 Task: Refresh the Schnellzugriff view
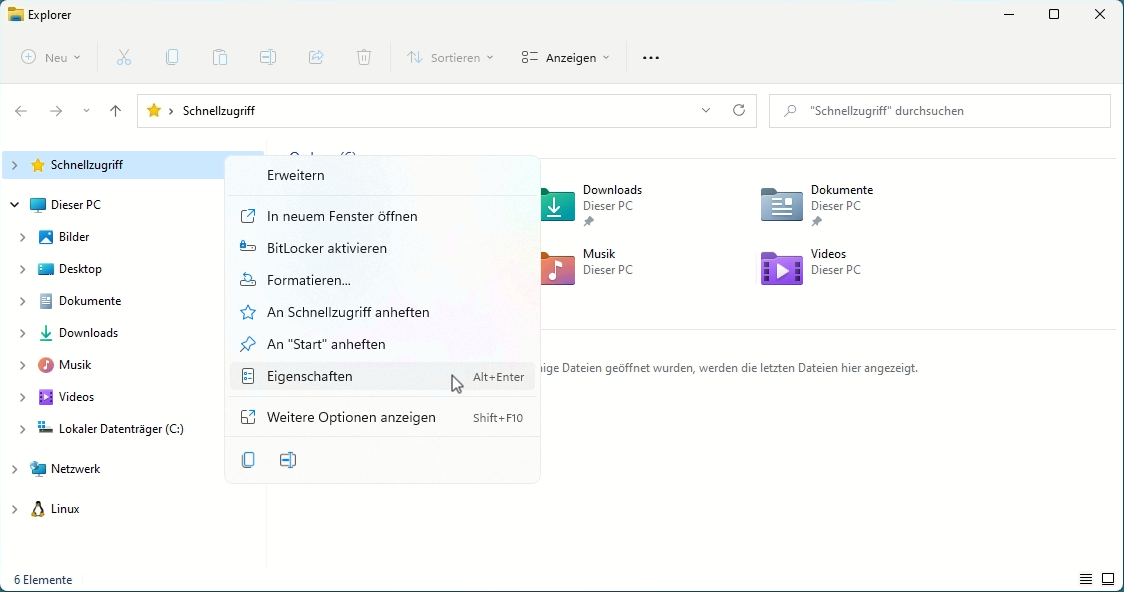(x=739, y=110)
